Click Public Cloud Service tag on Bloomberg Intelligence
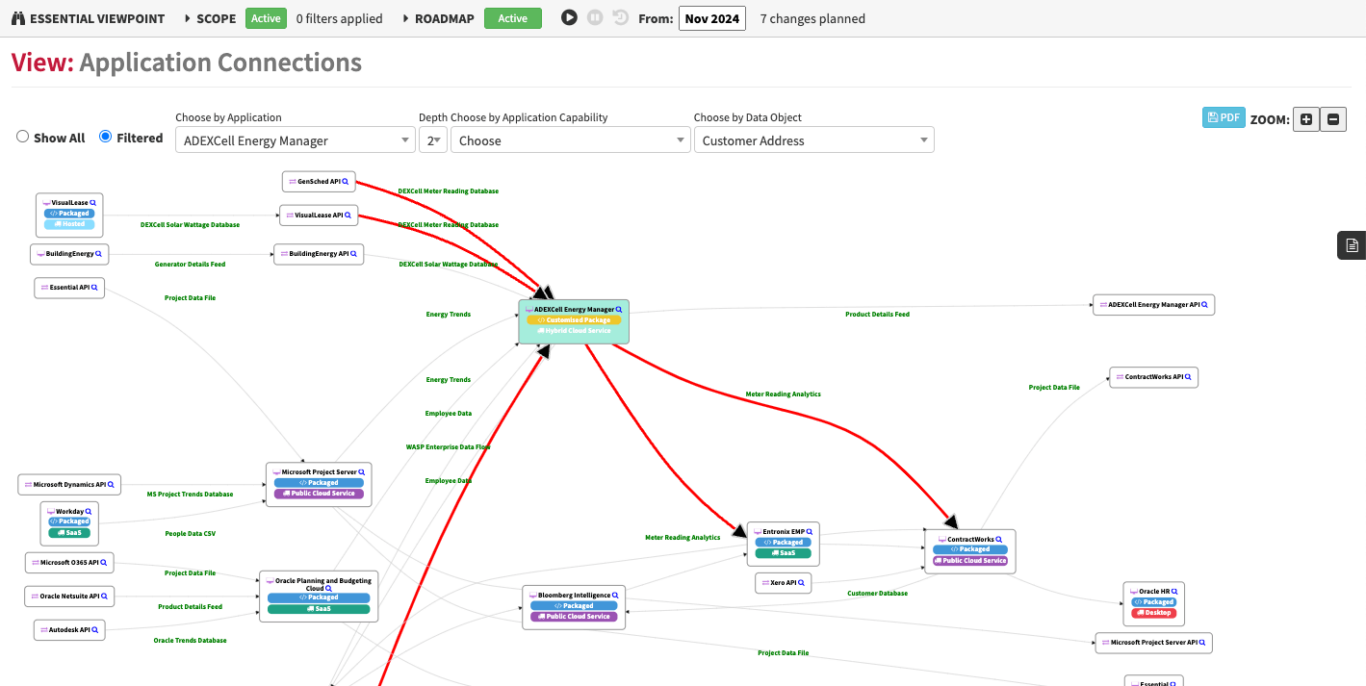The width and height of the screenshot is (1366, 686). click(x=573, y=616)
